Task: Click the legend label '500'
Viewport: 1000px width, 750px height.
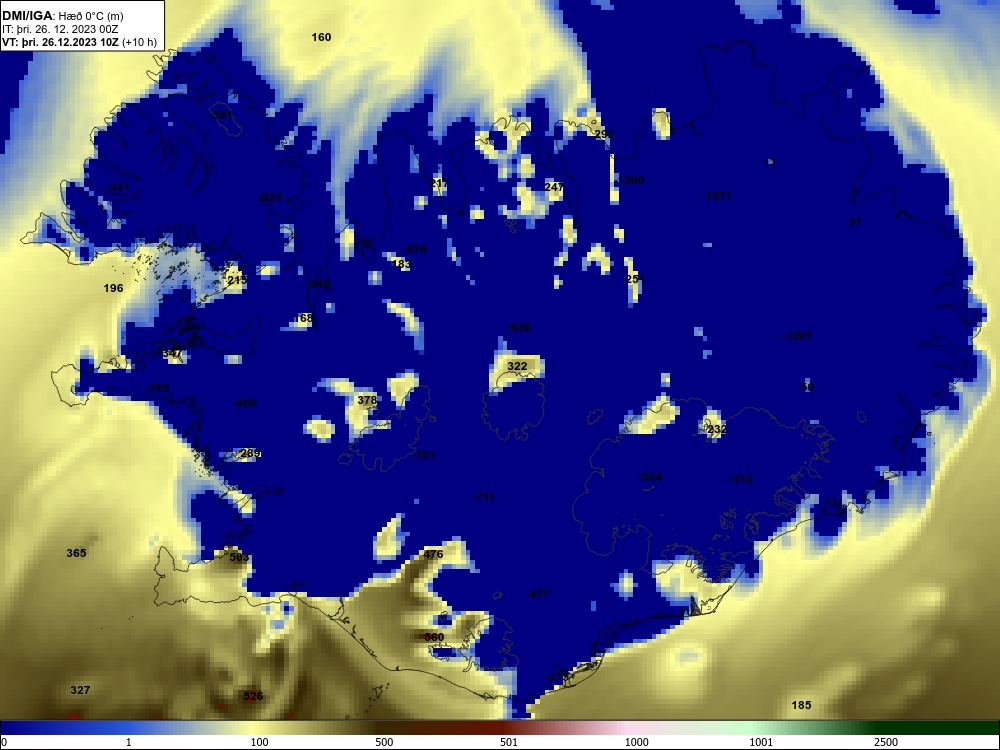Action: point(384,742)
